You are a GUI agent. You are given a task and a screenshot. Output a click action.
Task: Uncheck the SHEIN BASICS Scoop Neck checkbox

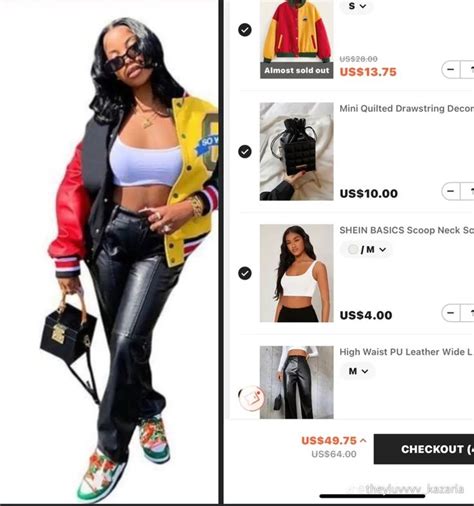click(245, 273)
